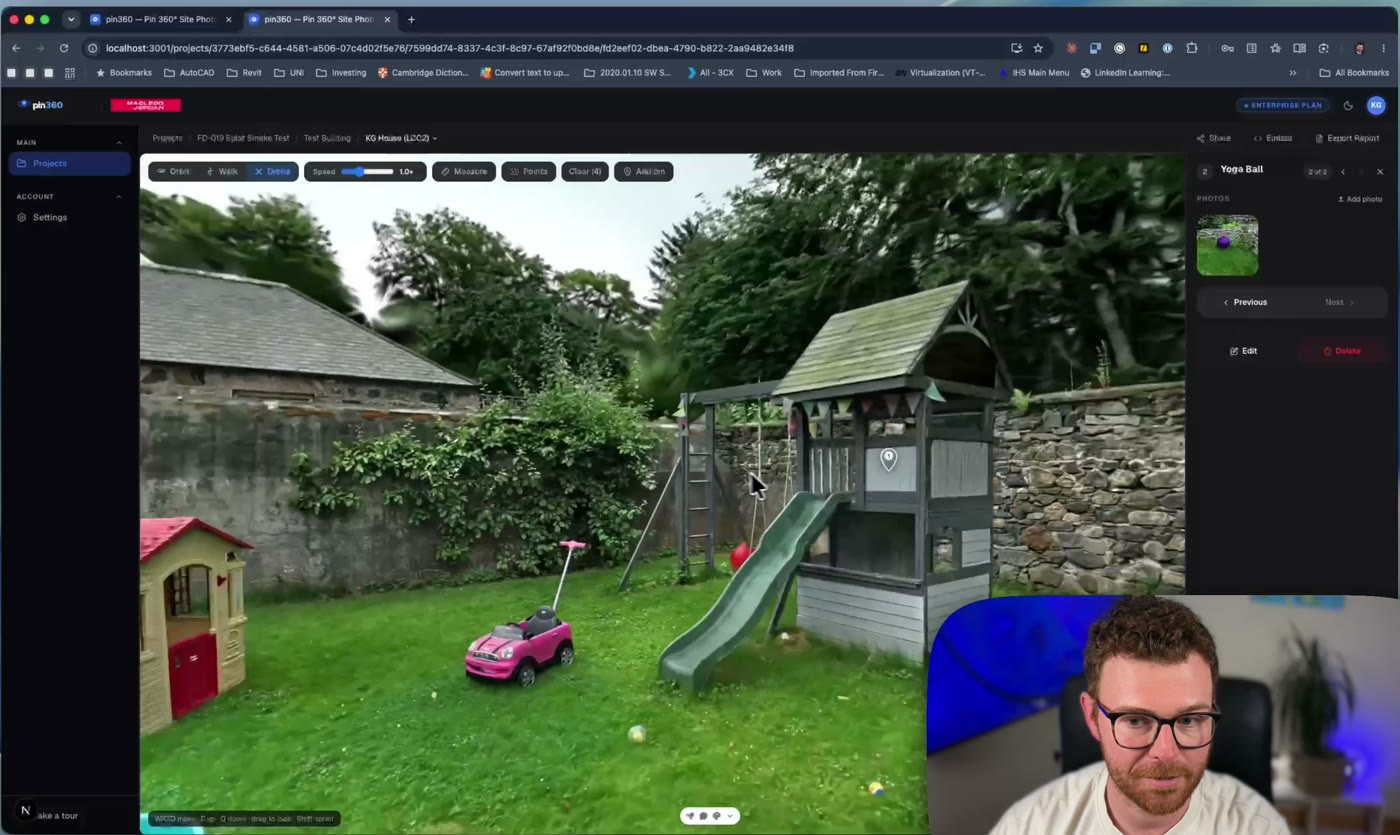Open KG House location dropdown

pos(401,138)
